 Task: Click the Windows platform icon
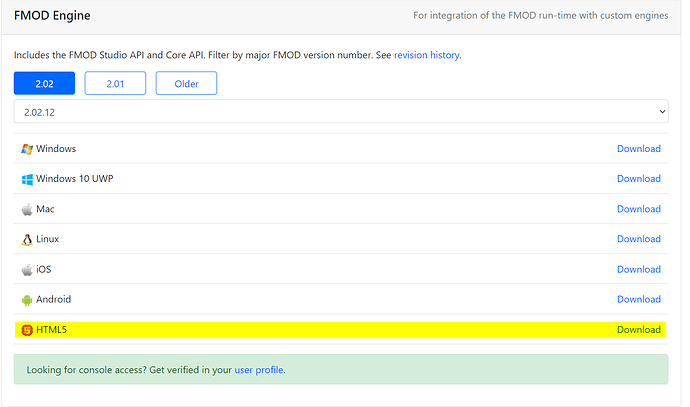tap(27, 149)
